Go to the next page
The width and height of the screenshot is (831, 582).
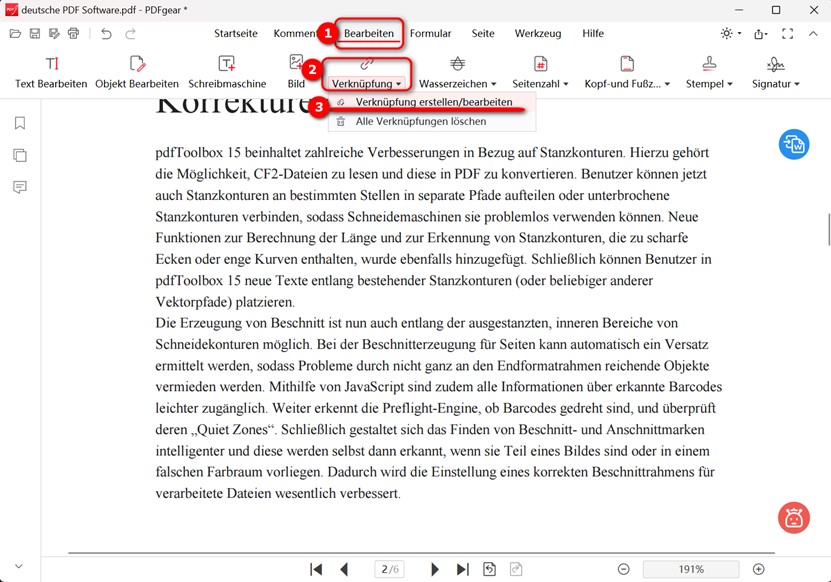[435, 569]
